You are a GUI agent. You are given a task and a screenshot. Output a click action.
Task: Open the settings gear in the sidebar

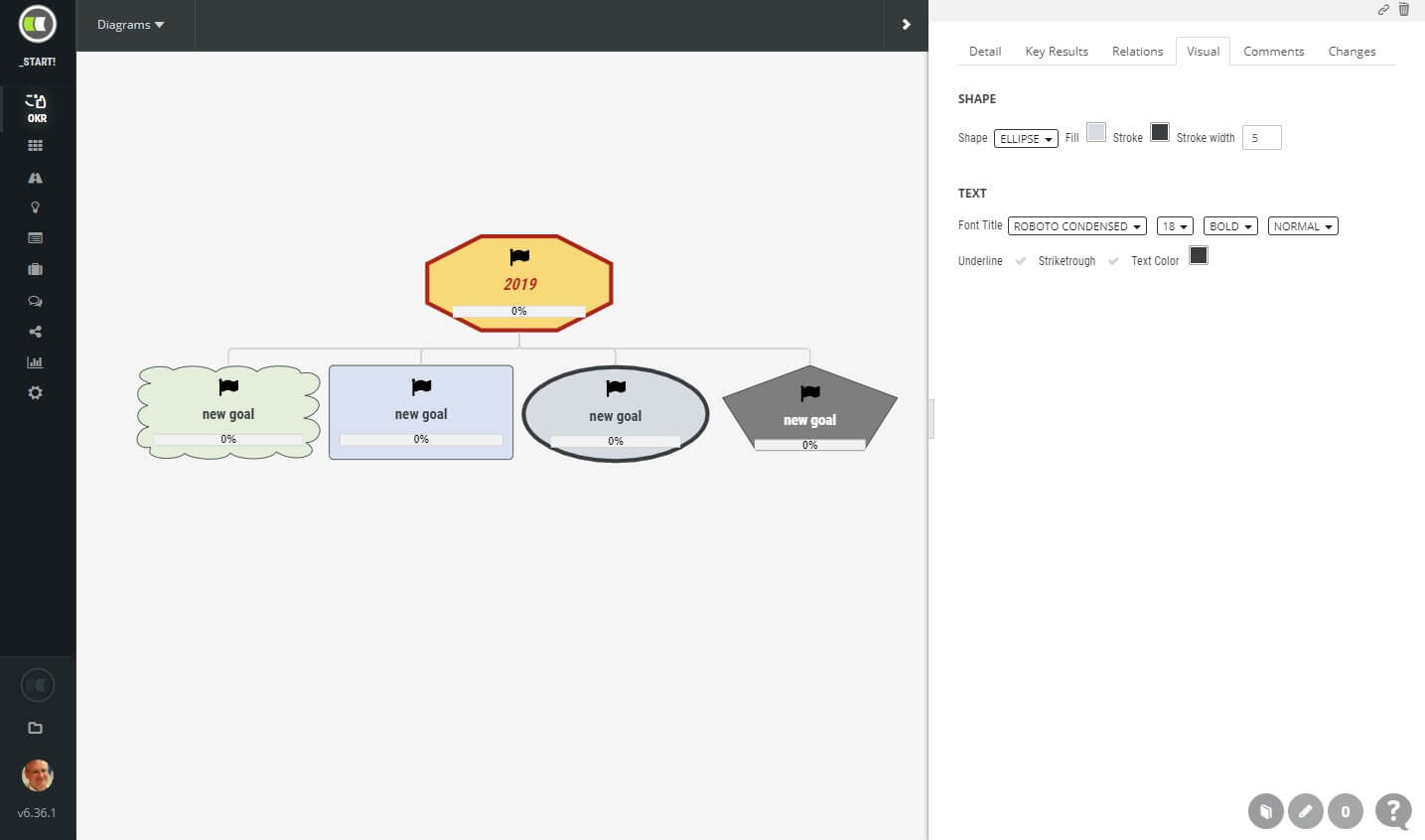[x=35, y=392]
